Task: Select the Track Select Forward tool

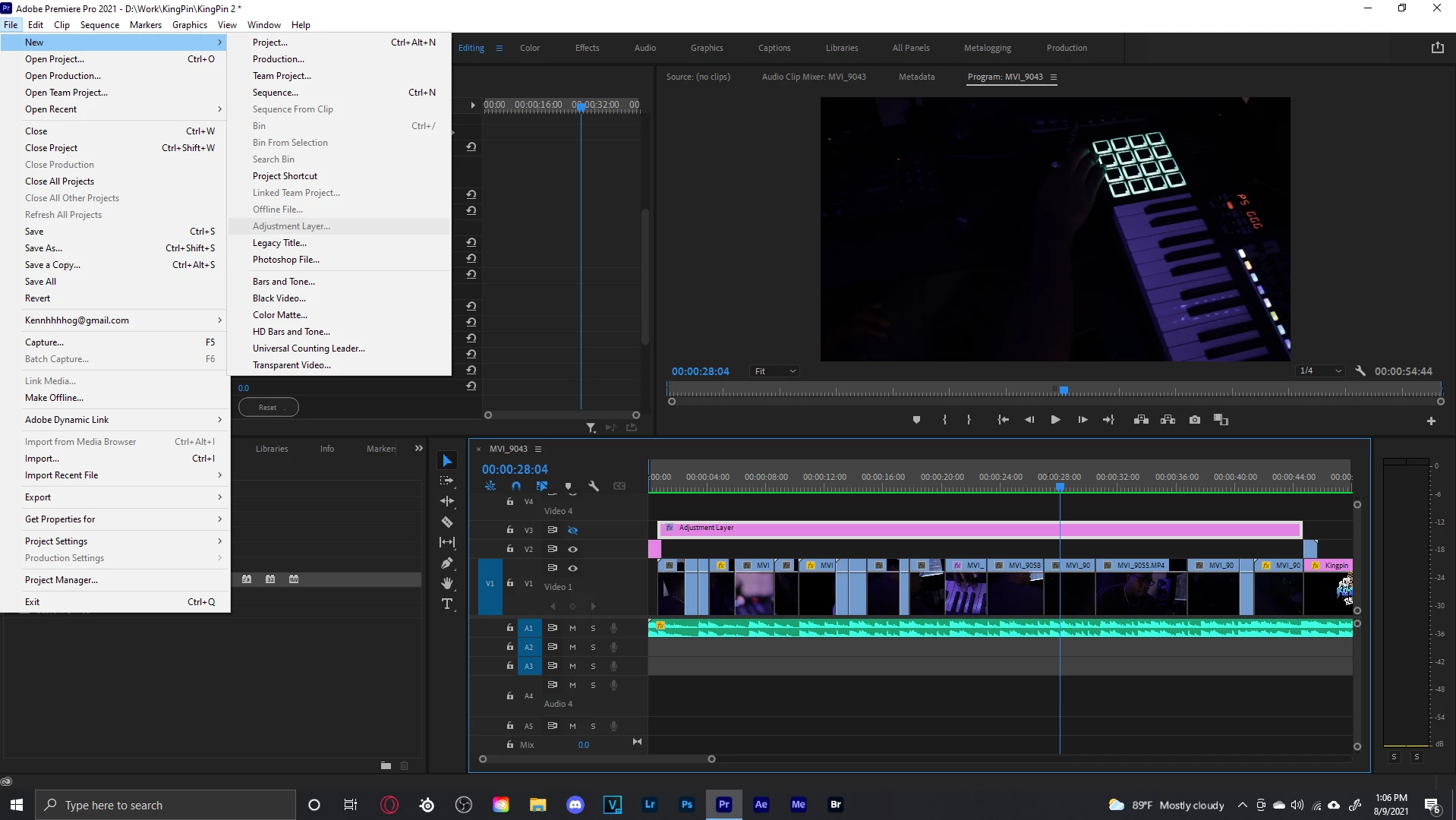Action: click(447, 481)
